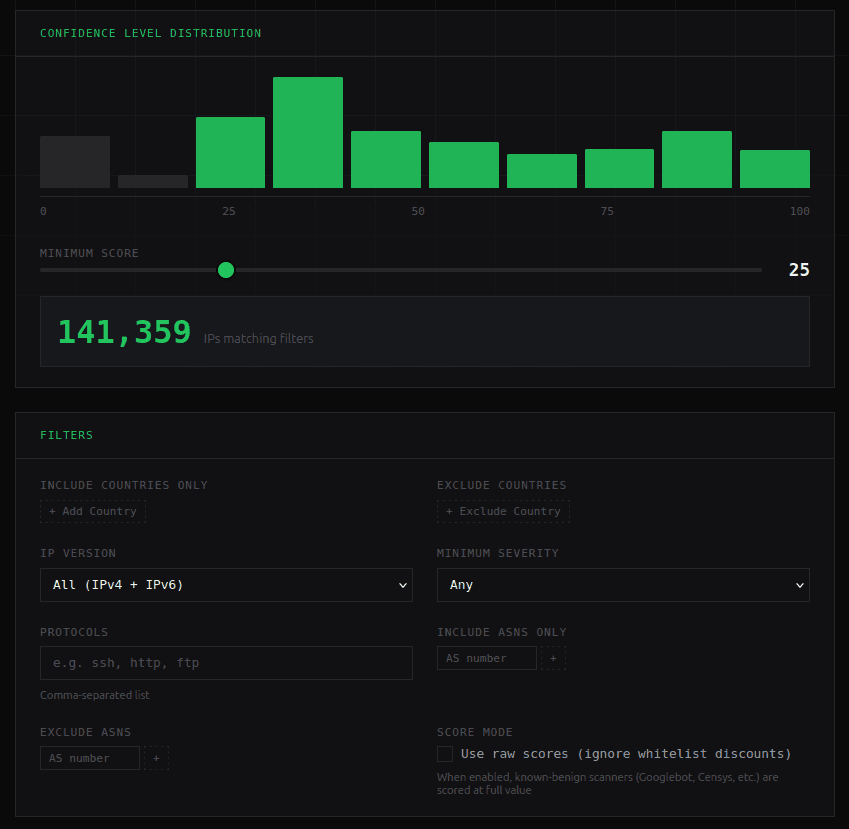
Task: Click the Exclude ASNs AS number field
Action: point(90,758)
